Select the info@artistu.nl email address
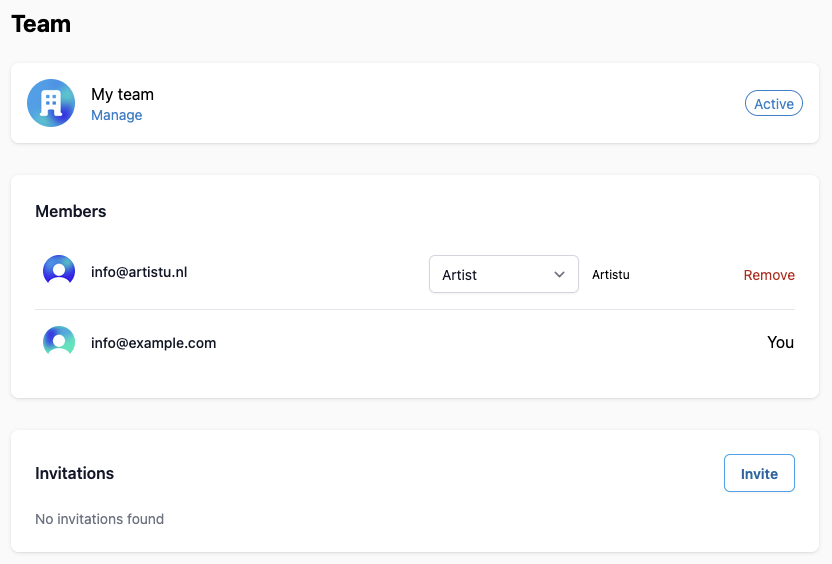The width and height of the screenshot is (832, 564). coord(139,271)
